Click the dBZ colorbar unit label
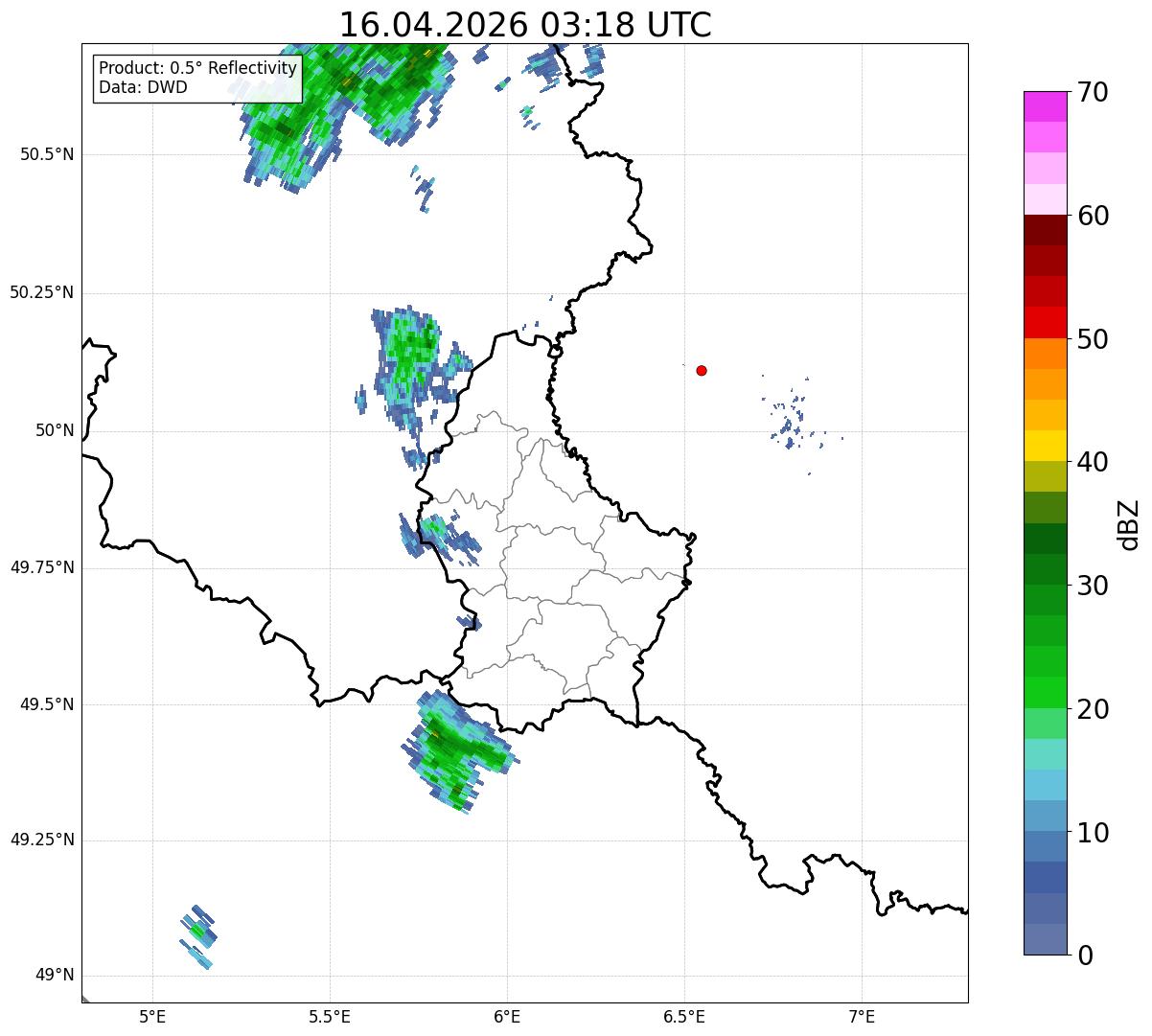 pyautogui.click(x=1129, y=523)
